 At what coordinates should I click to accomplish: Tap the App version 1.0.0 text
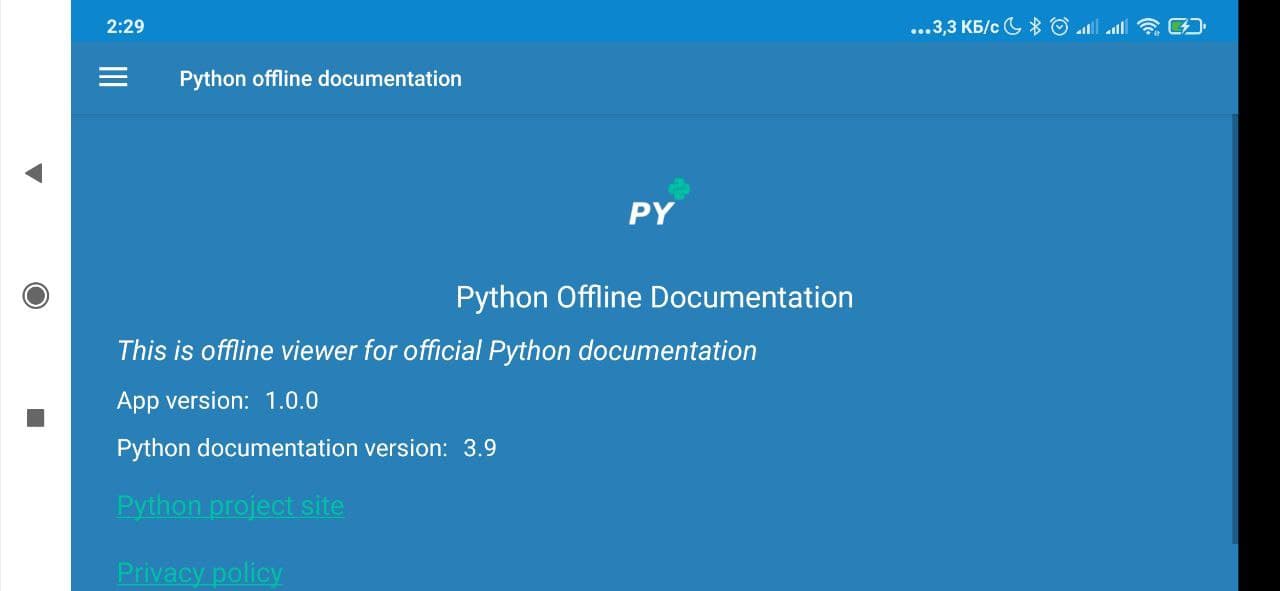coord(217,401)
